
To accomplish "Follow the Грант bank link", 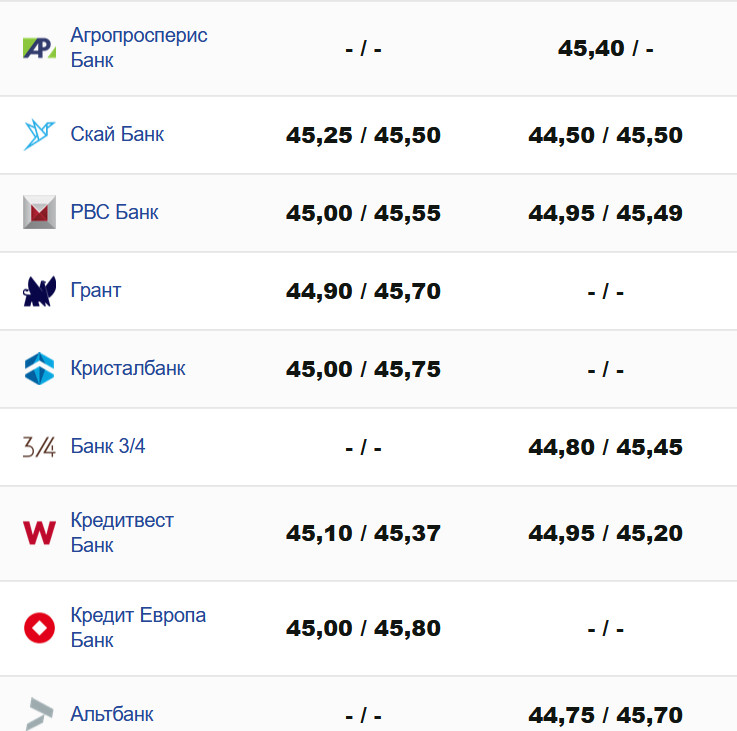I will (x=96, y=290).
